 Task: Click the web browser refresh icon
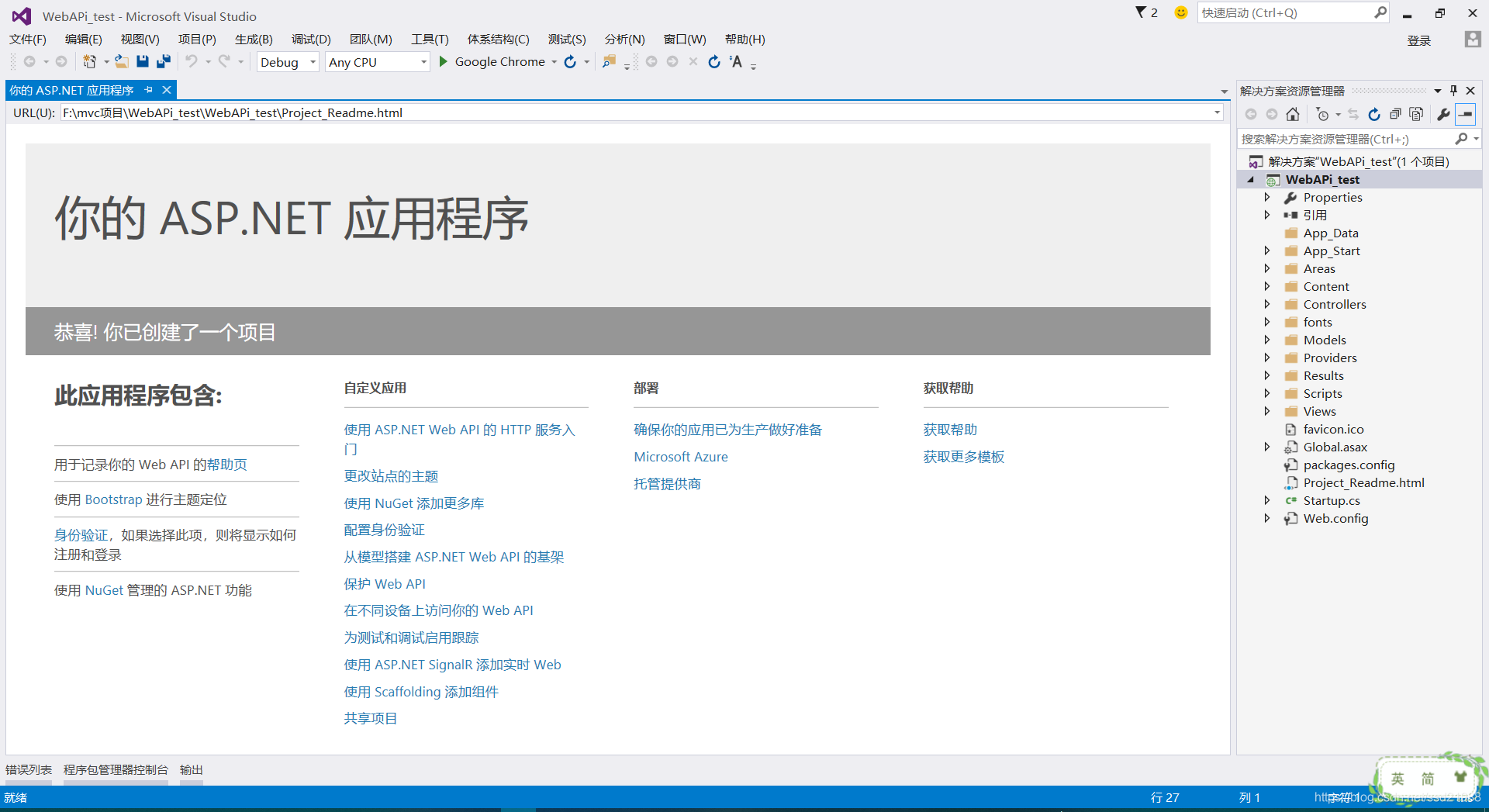click(x=714, y=61)
